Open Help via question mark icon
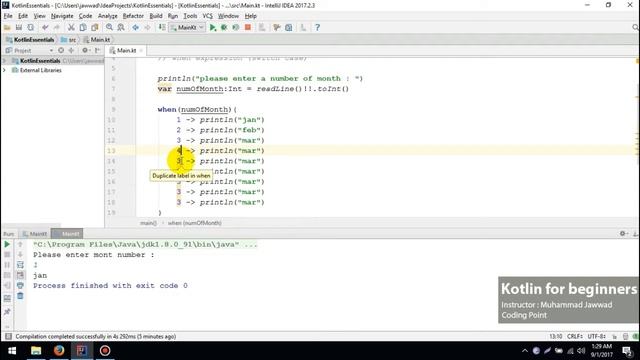Viewport: 640px width, 360px height. pyautogui.click(x=318, y=27)
